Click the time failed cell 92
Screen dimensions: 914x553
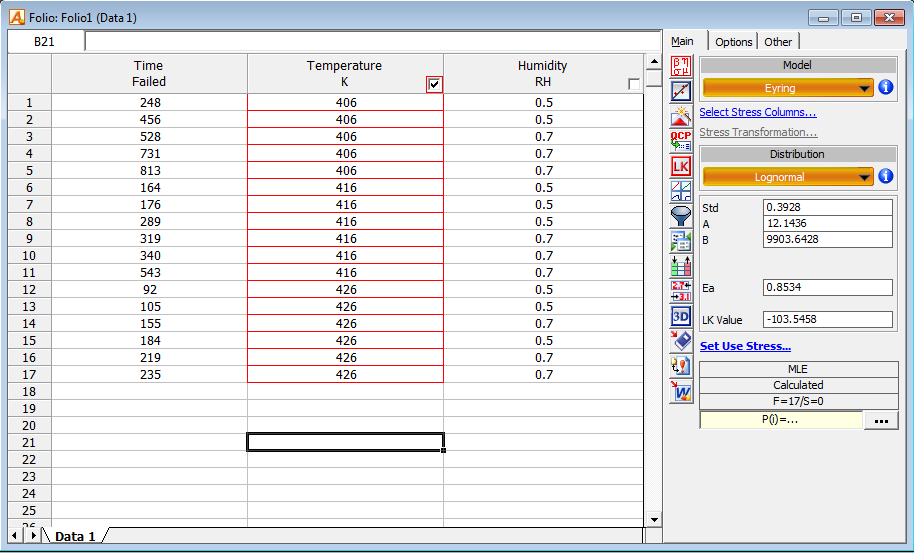(149, 290)
